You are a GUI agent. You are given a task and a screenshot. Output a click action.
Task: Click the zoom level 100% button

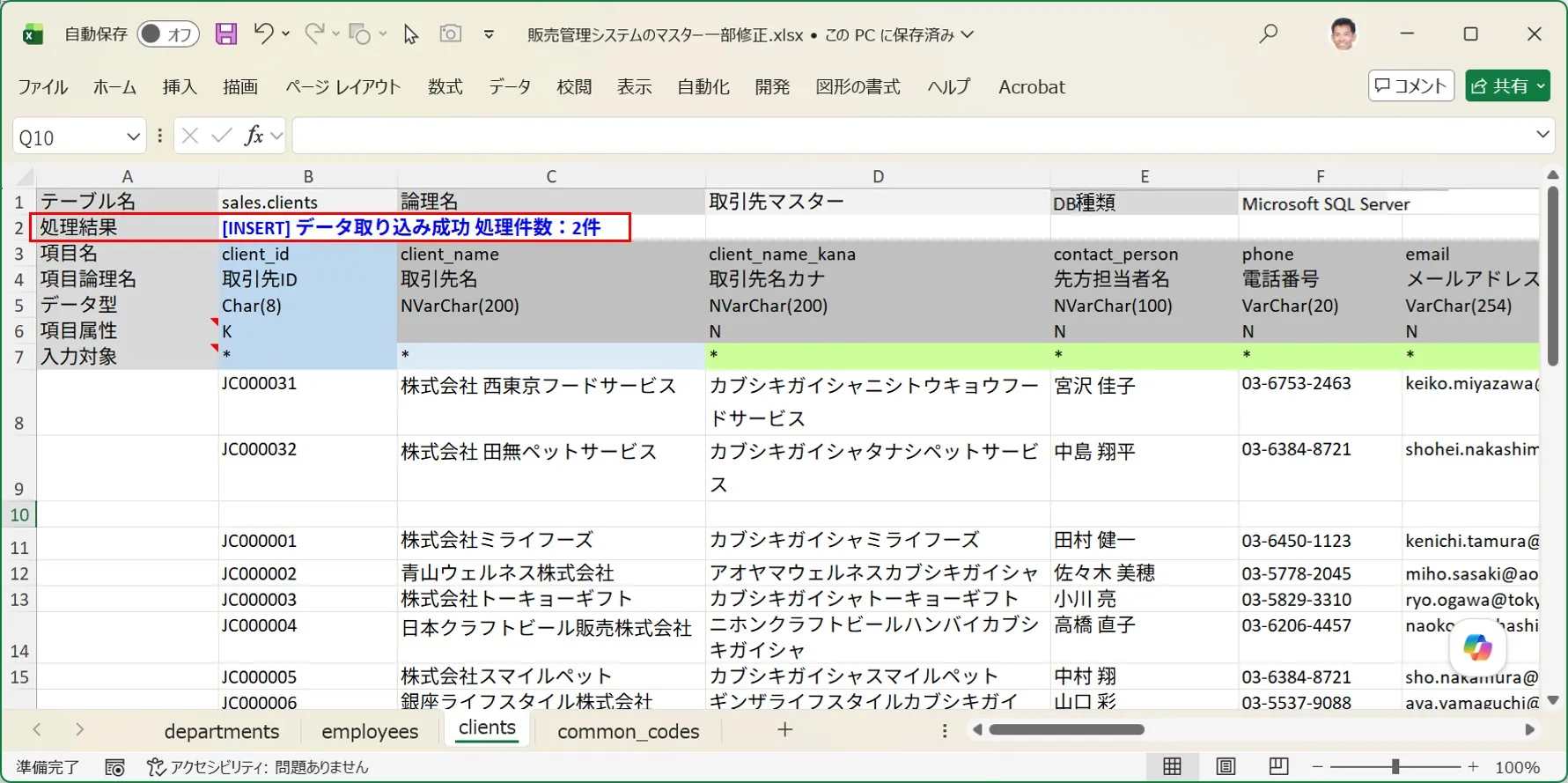[x=1518, y=767]
